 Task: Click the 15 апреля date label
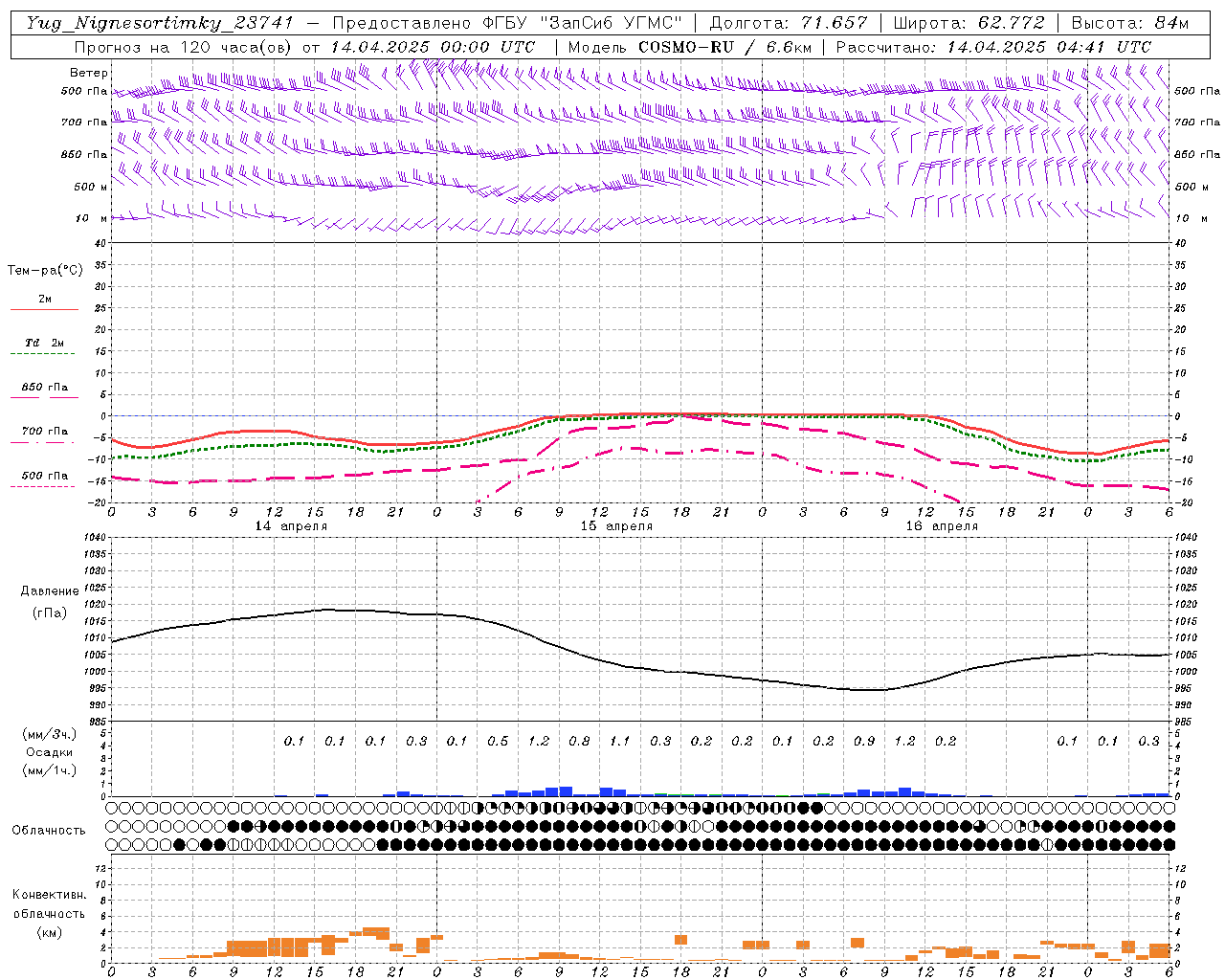pos(616,525)
